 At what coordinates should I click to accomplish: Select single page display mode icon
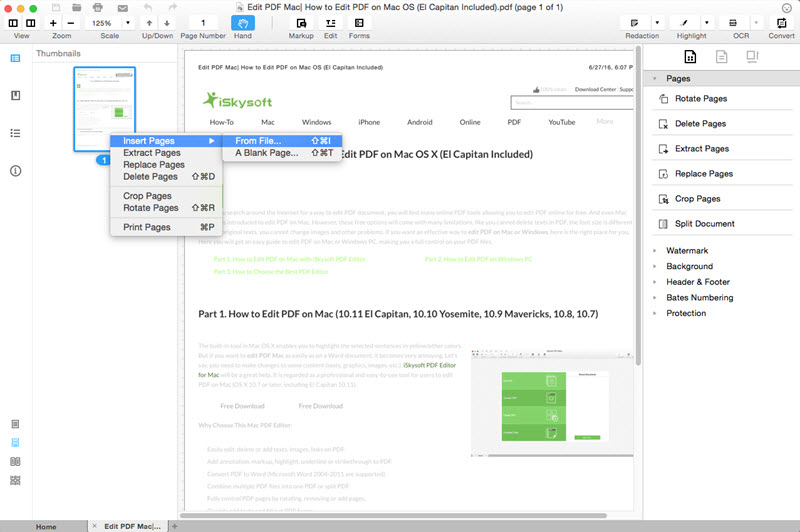15,424
